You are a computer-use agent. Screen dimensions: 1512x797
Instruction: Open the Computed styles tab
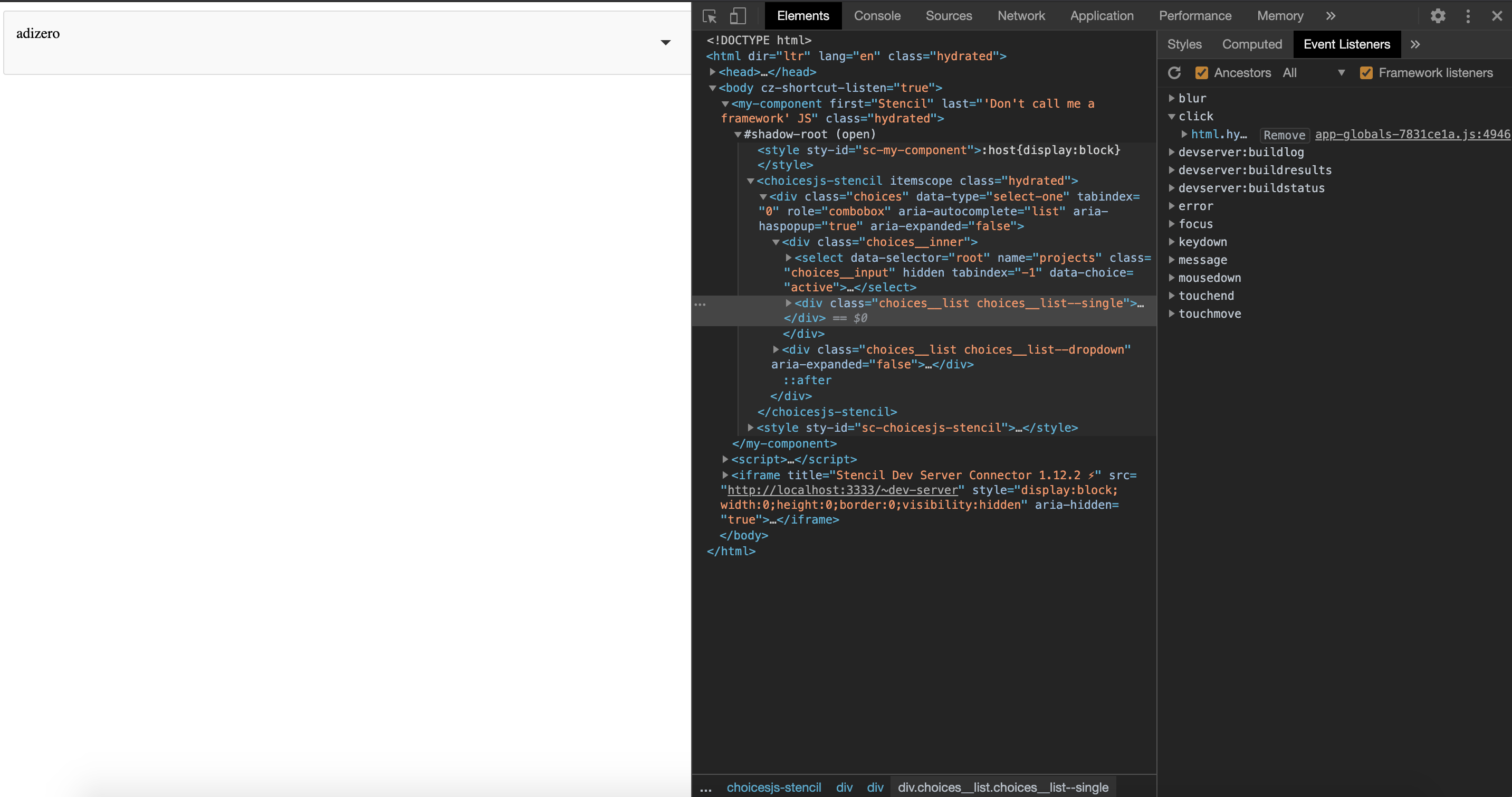[x=1252, y=44]
